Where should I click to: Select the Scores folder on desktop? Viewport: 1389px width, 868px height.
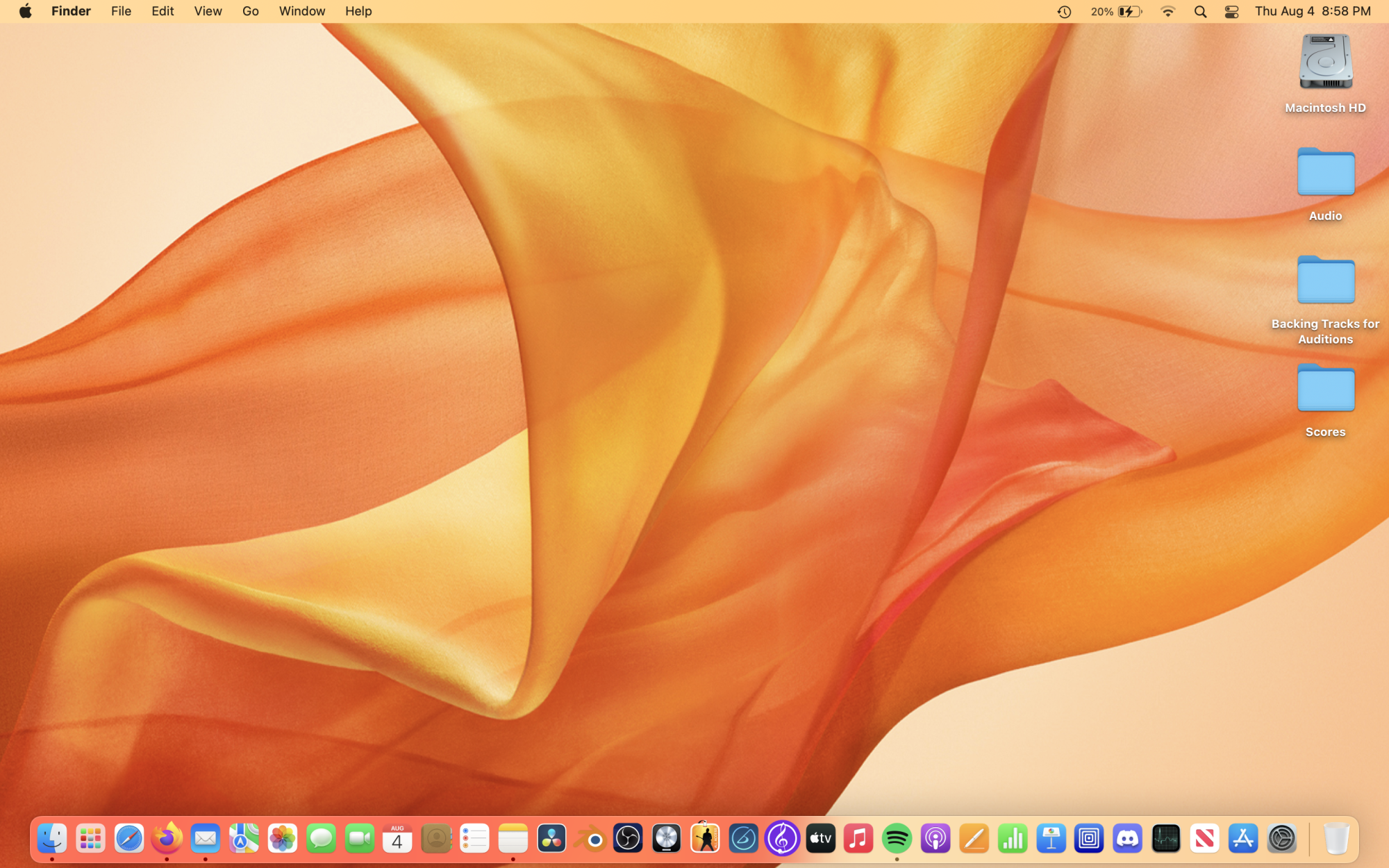point(1325,389)
